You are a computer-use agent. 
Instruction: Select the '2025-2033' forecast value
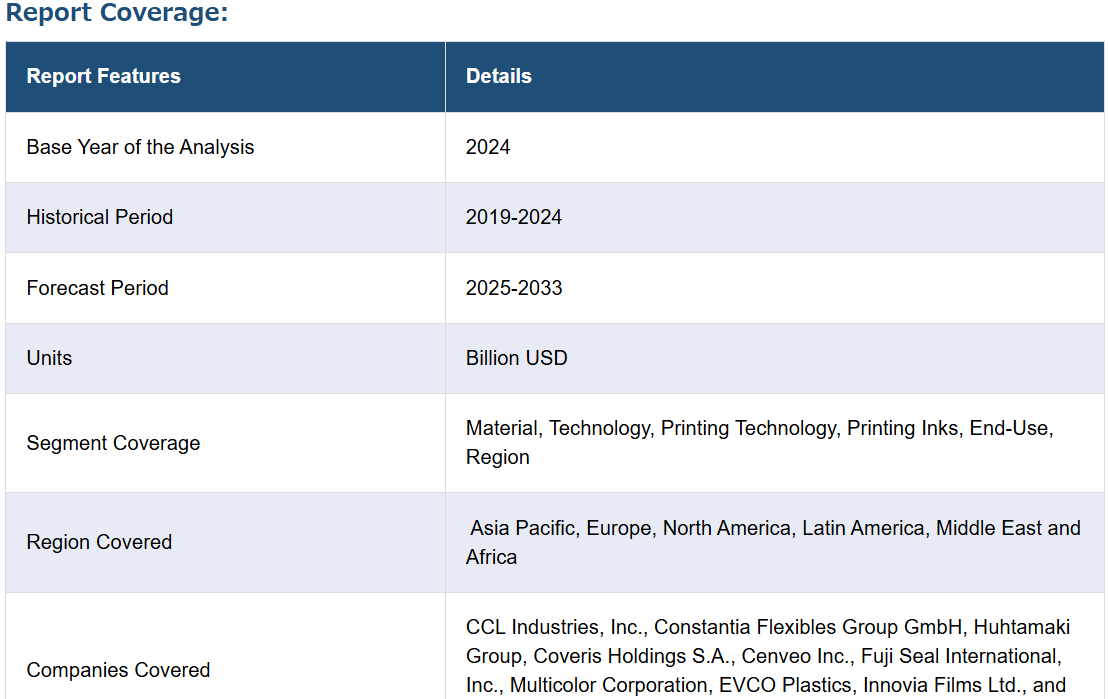514,288
